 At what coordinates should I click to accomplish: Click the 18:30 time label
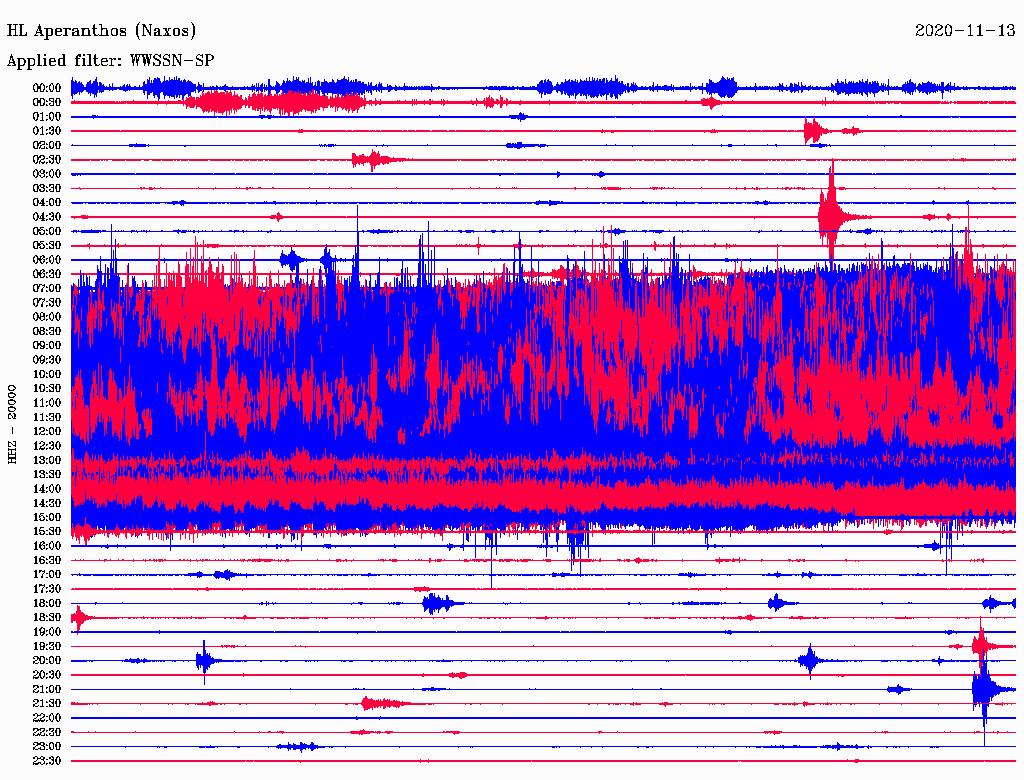pos(47,618)
